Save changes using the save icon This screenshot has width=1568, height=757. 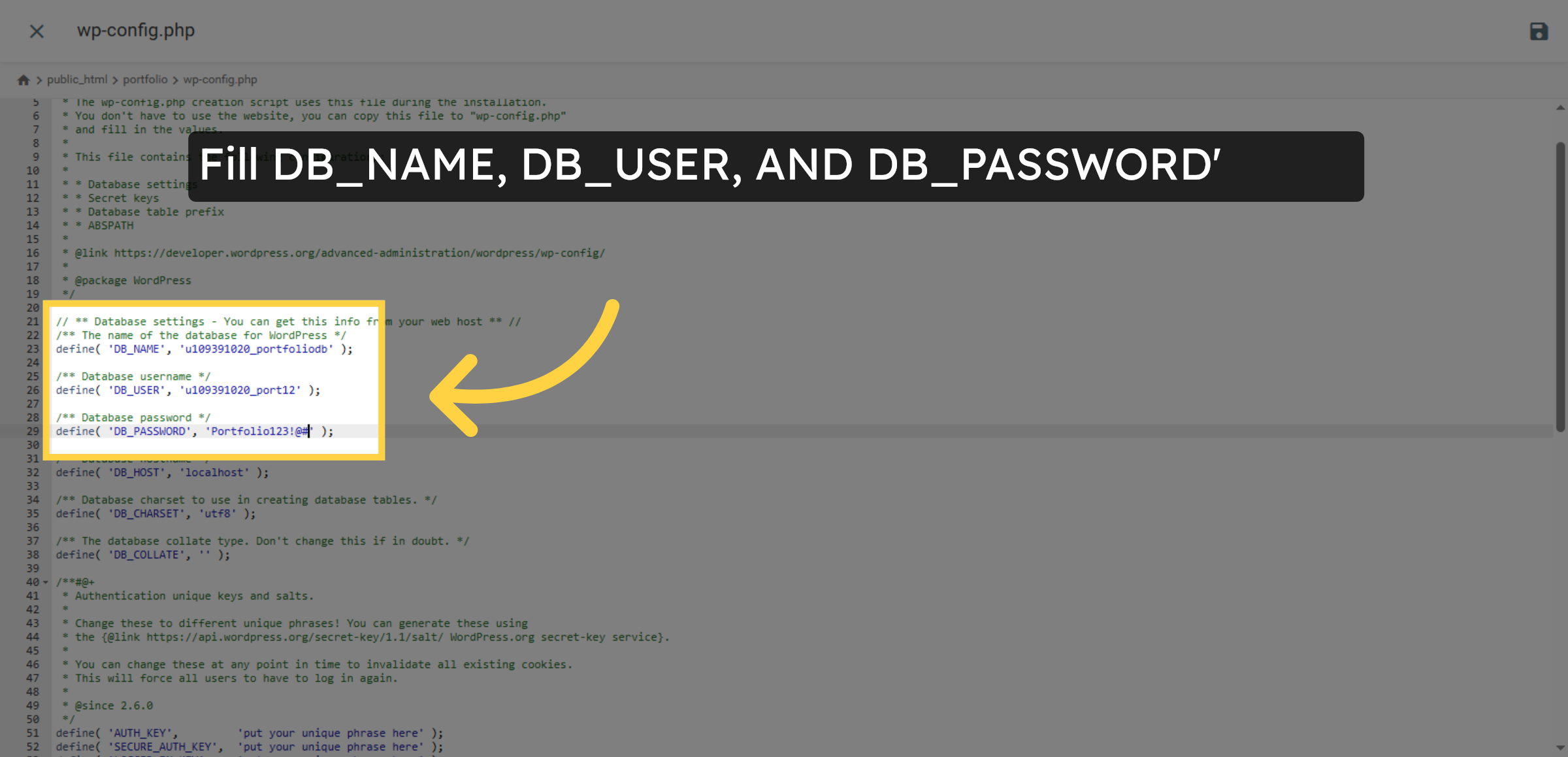coord(1539,31)
